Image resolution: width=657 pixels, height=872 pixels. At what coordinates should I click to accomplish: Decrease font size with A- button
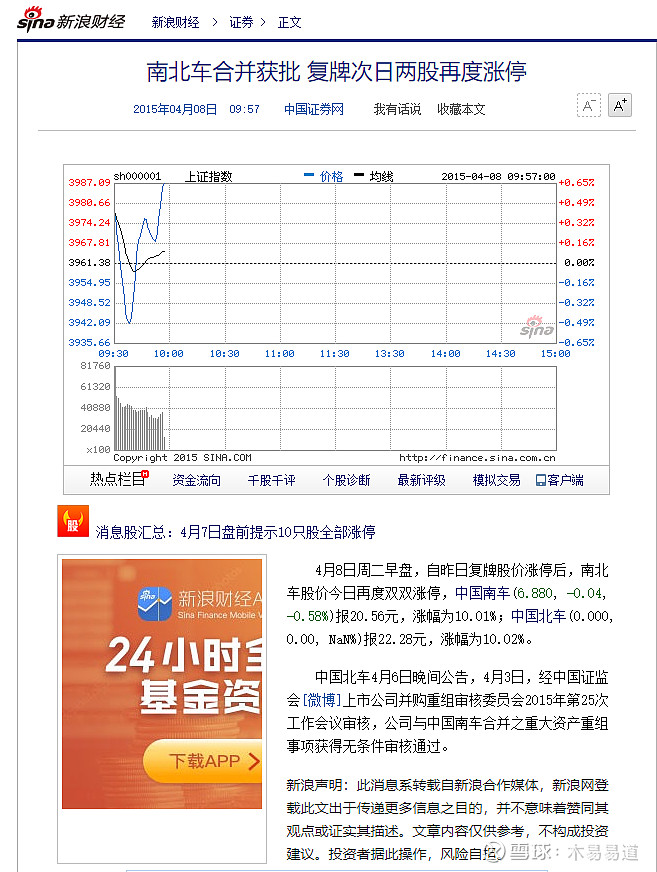(589, 105)
